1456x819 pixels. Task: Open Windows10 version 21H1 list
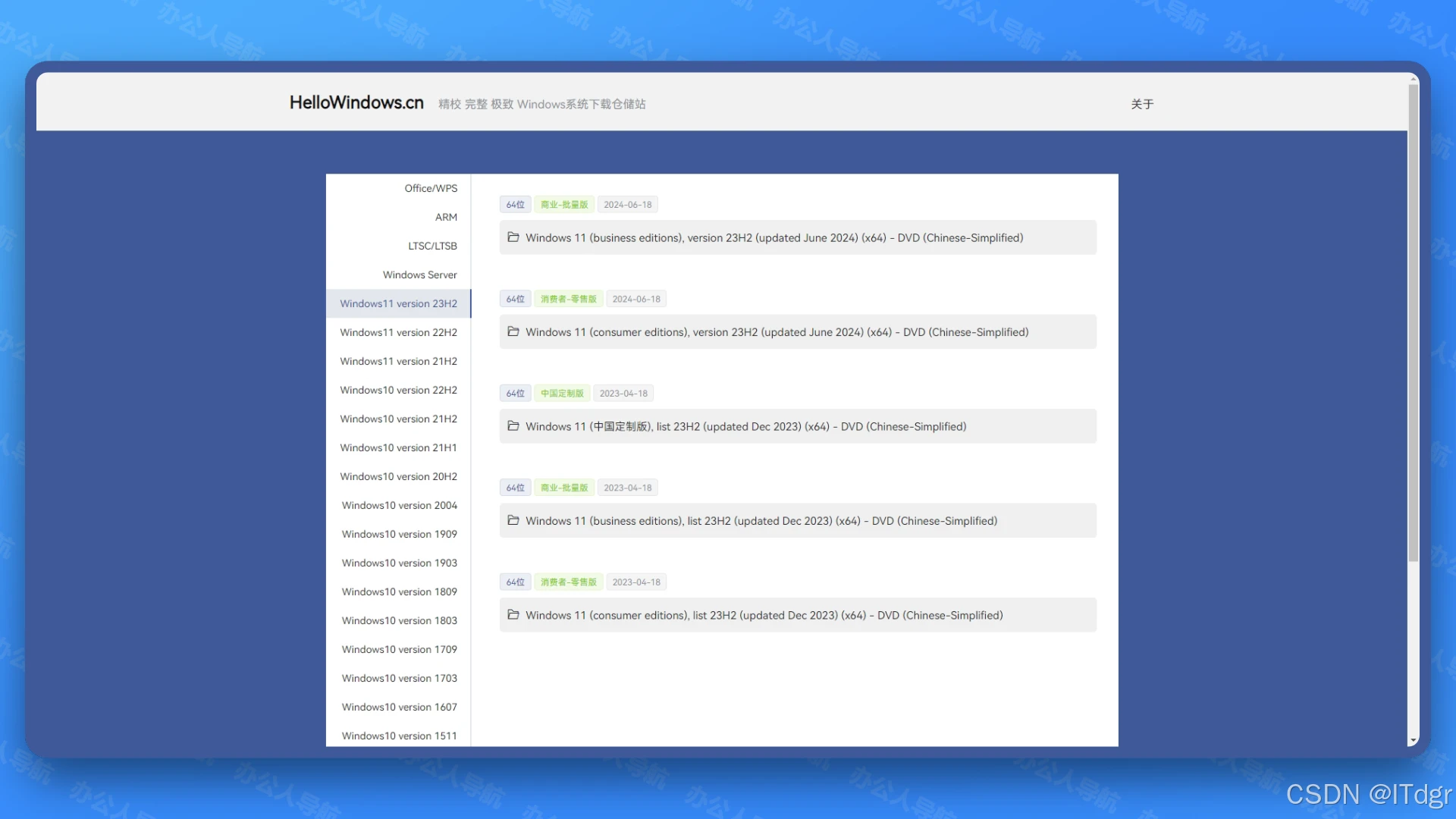(x=399, y=447)
